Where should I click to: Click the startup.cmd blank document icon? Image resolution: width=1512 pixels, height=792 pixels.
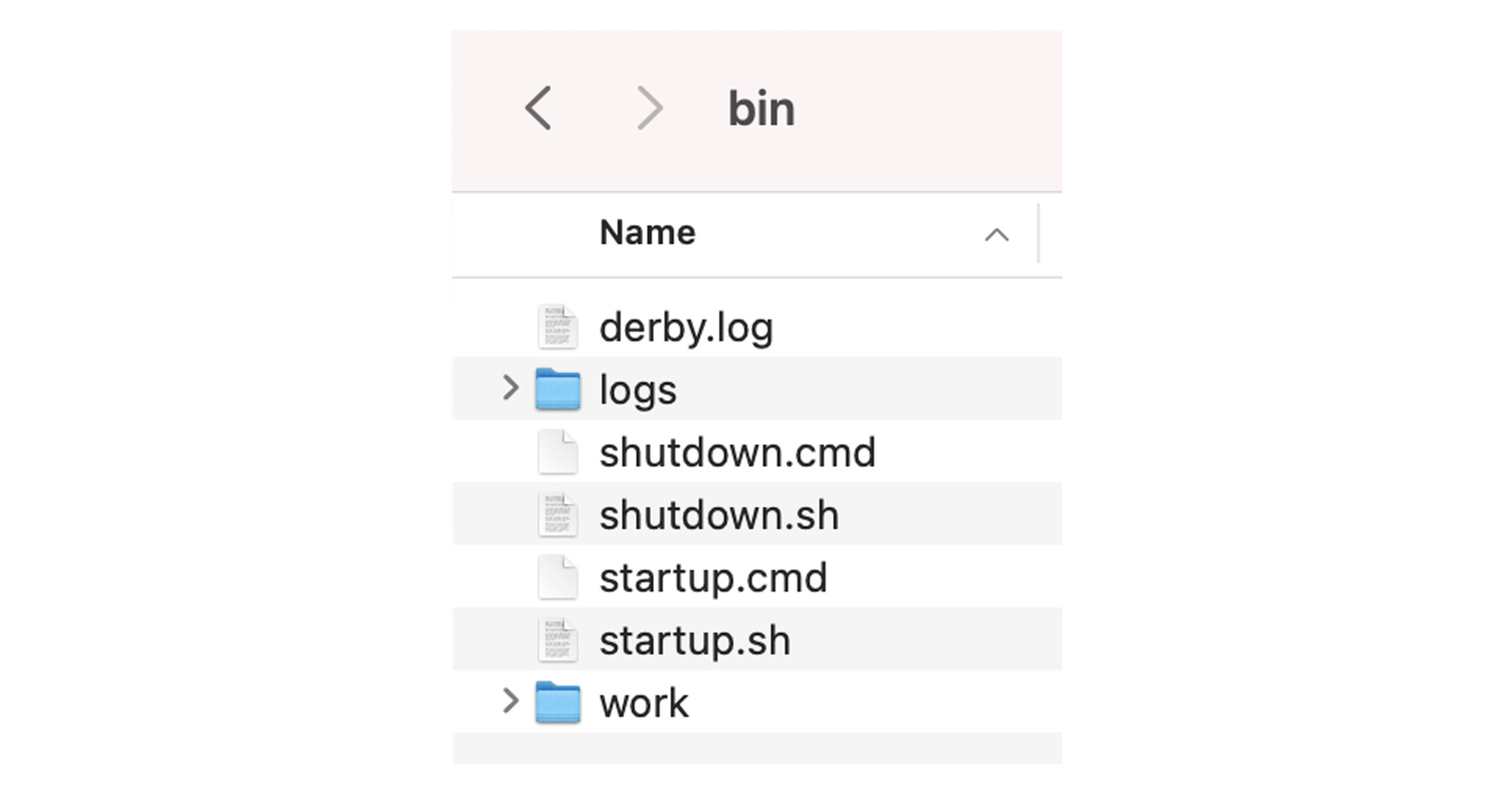558,578
